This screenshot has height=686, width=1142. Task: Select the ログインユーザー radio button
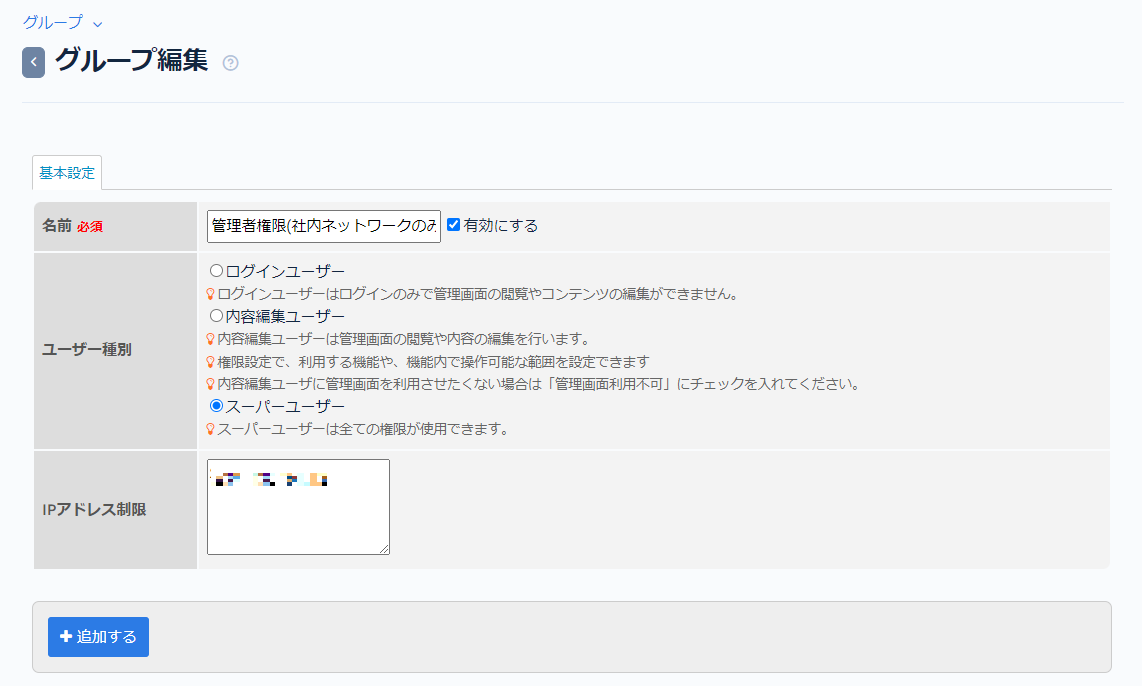[x=216, y=271]
